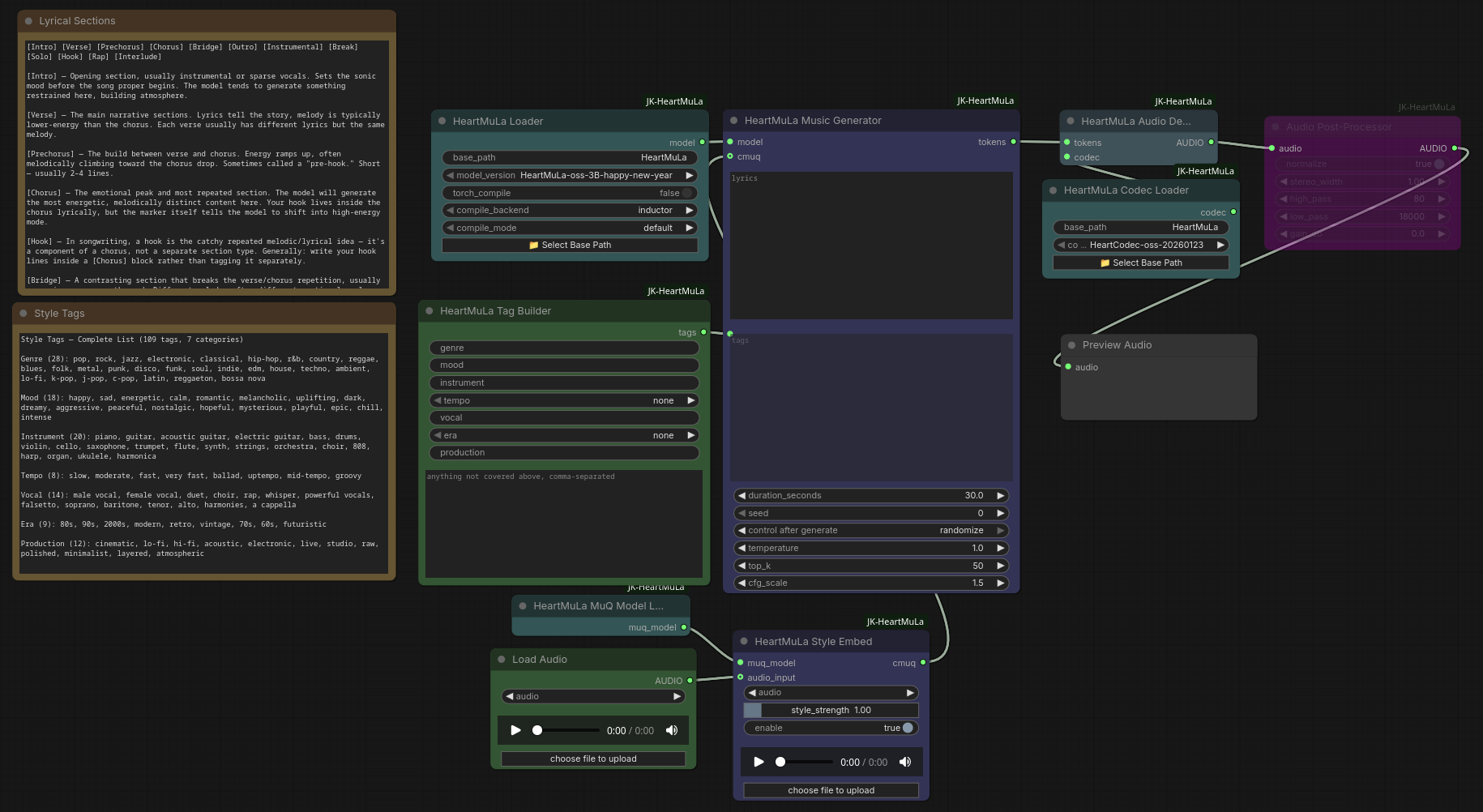Adjust the style_strength slider

(831, 710)
